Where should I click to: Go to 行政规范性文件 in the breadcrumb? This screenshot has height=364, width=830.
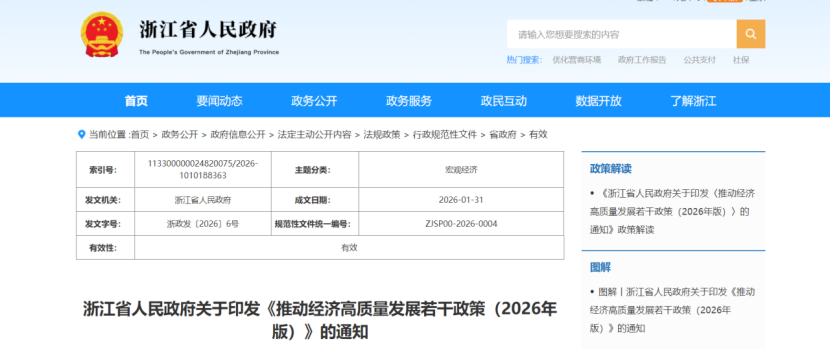[x=445, y=134]
